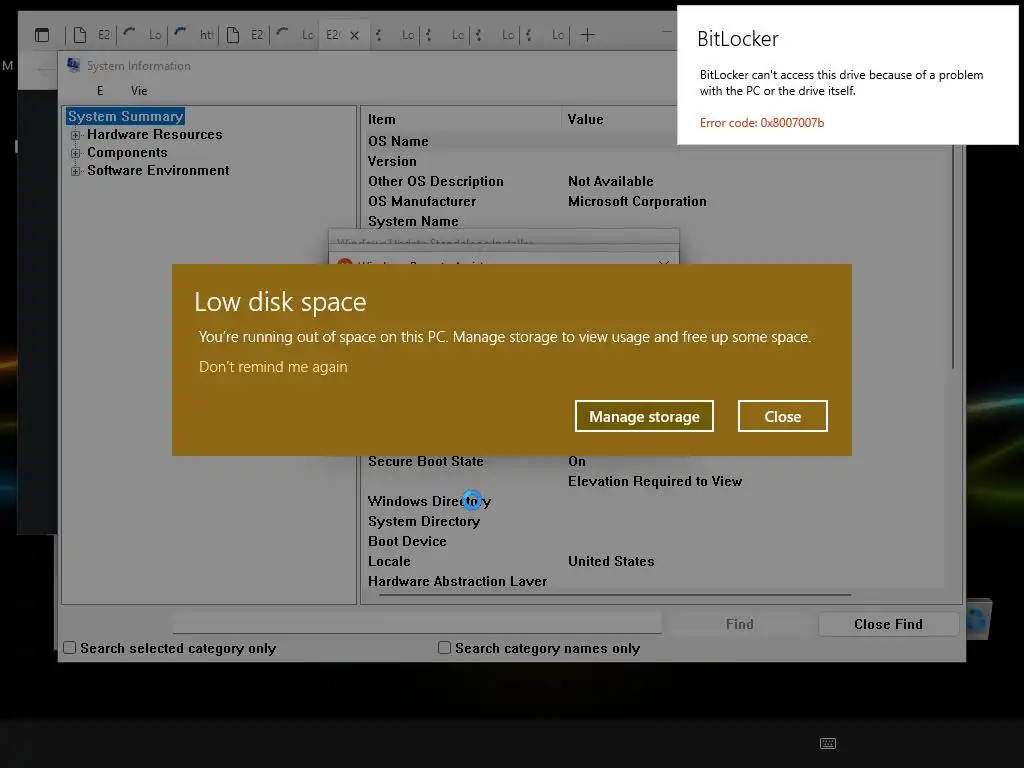Click the System Information title bar icon
The height and width of the screenshot is (768, 1024).
[74, 65]
